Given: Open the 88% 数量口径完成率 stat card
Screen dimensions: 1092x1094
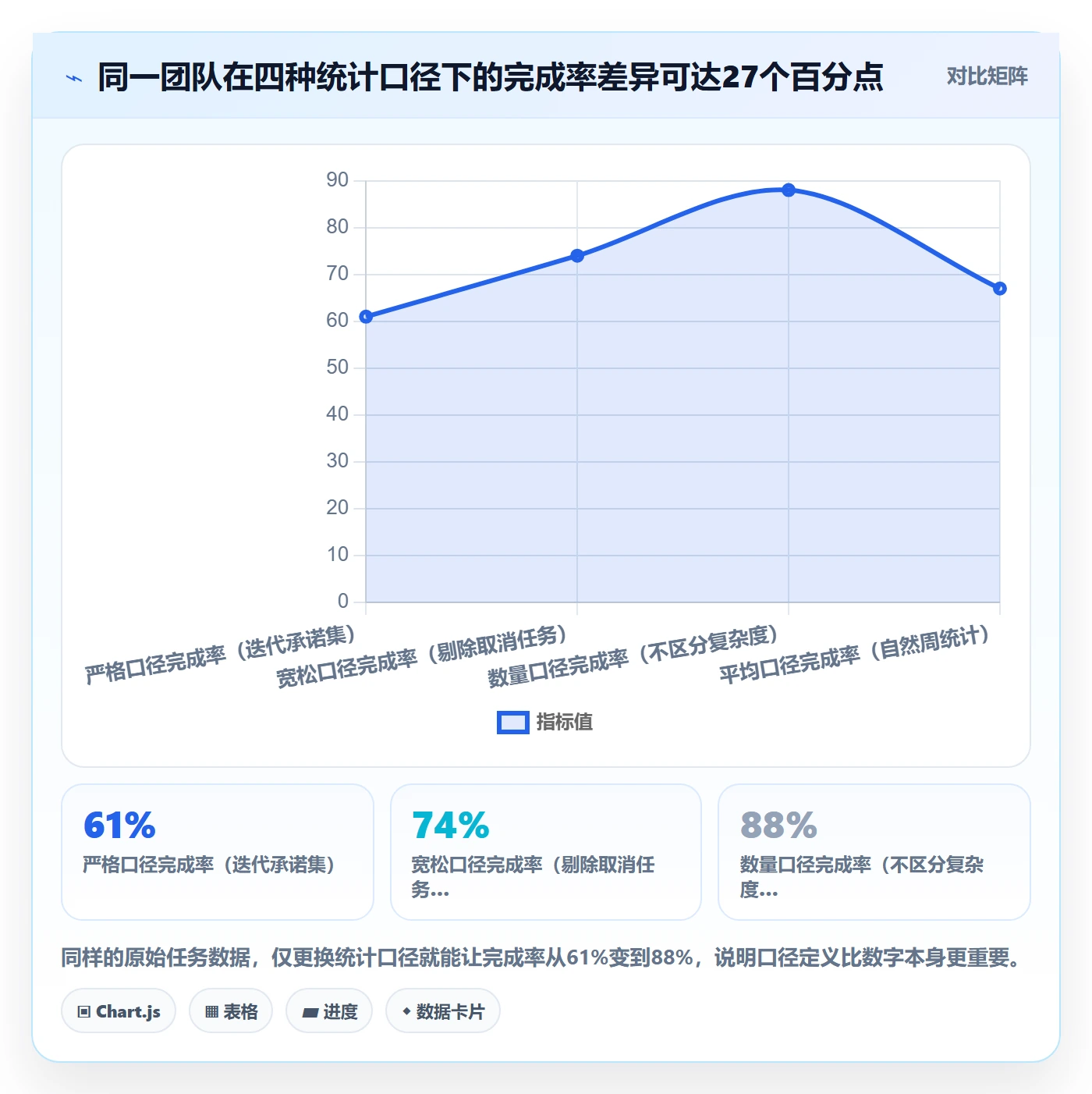Looking at the screenshot, I should tap(874, 852).
